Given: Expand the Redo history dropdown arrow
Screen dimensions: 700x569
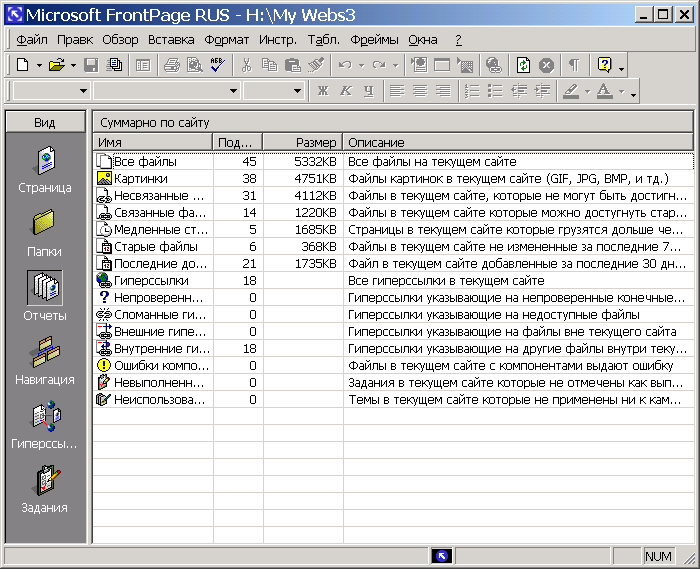Looking at the screenshot, I should 396,66.
